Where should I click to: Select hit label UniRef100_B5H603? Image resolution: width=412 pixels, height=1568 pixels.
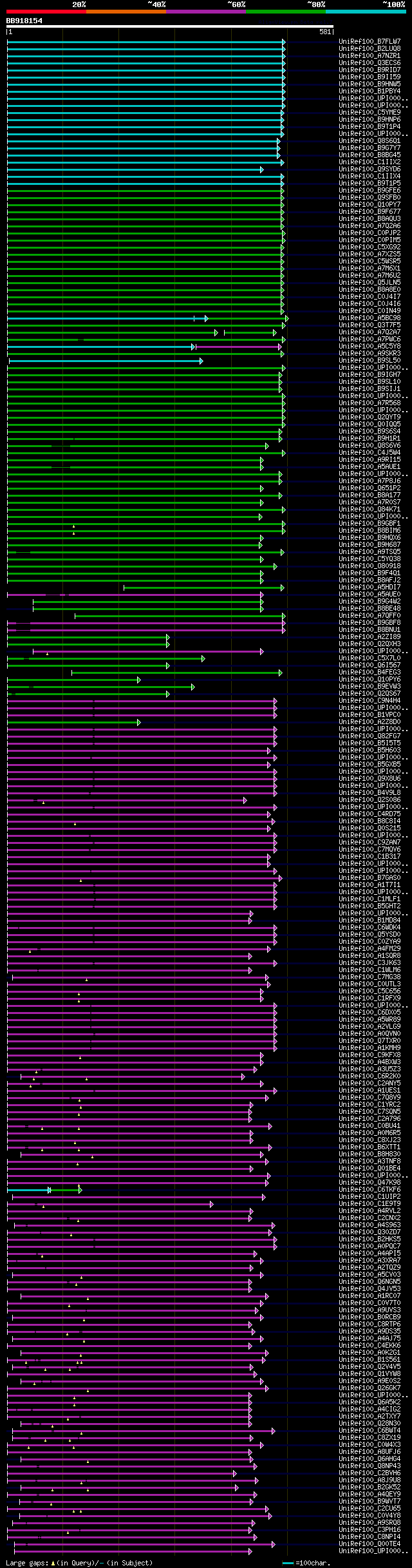[370, 750]
